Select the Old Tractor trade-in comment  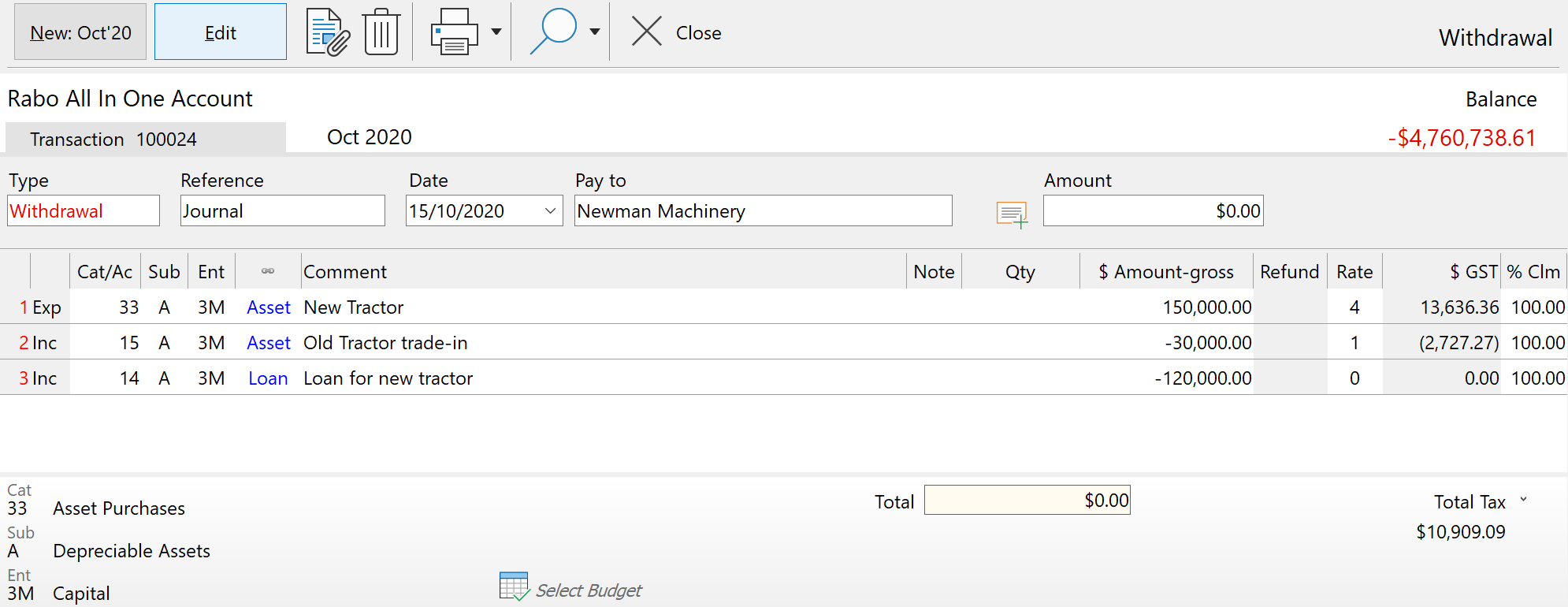[x=604, y=343]
